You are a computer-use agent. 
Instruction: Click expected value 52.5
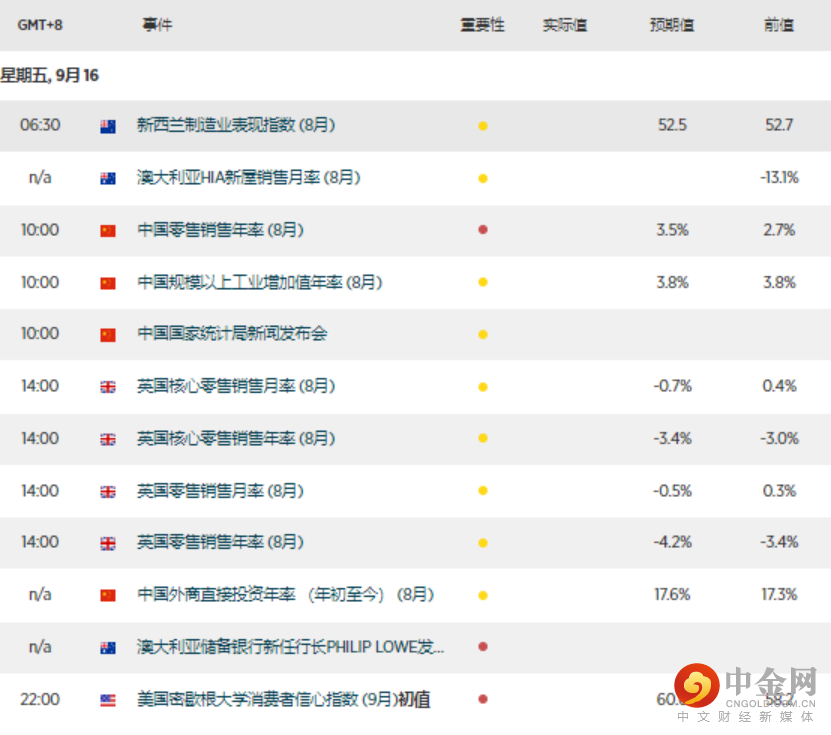pos(672,125)
